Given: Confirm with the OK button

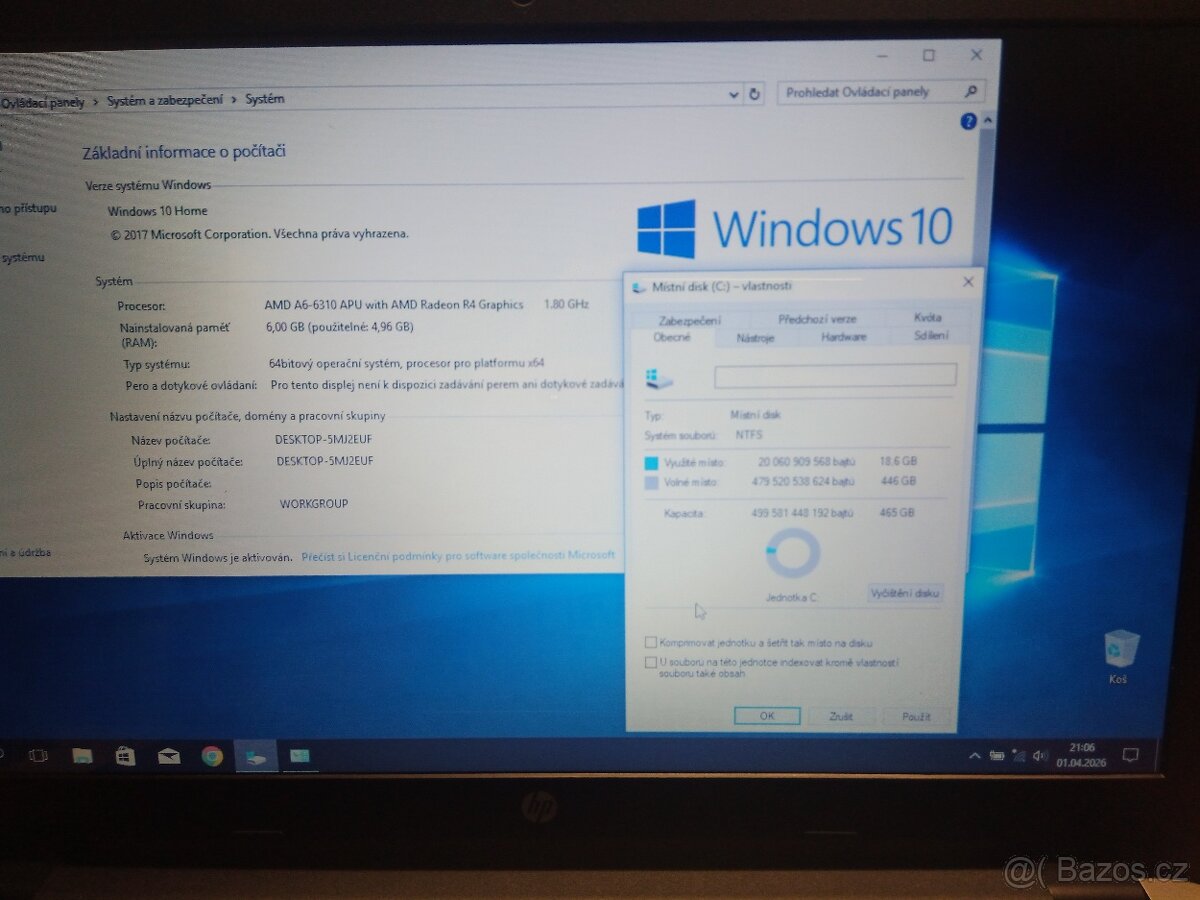Looking at the screenshot, I should [767, 716].
